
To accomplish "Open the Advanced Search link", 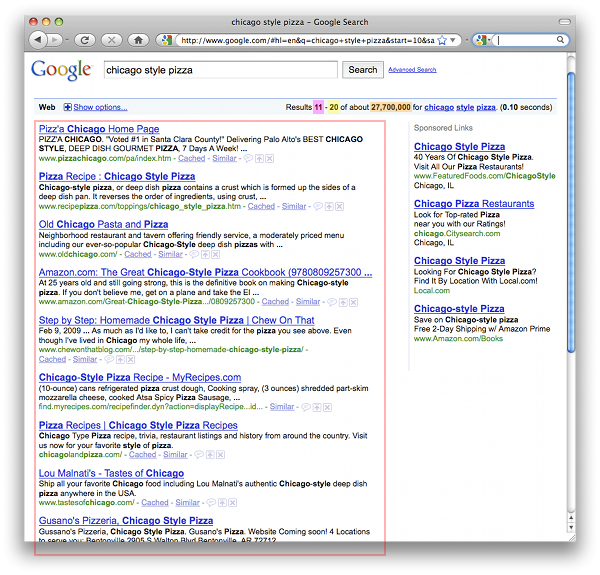I will click(x=411, y=70).
